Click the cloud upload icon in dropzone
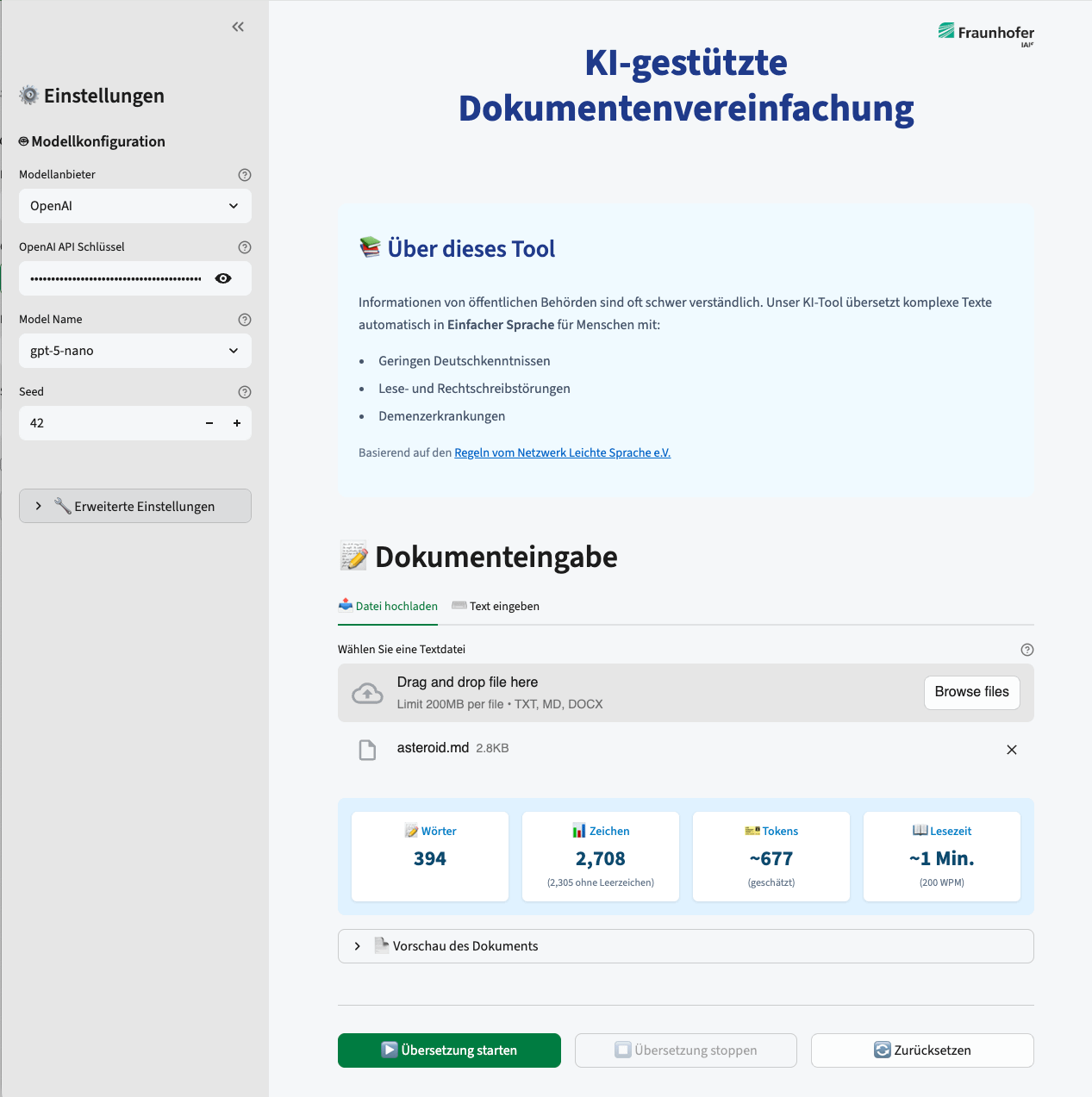 (367, 693)
